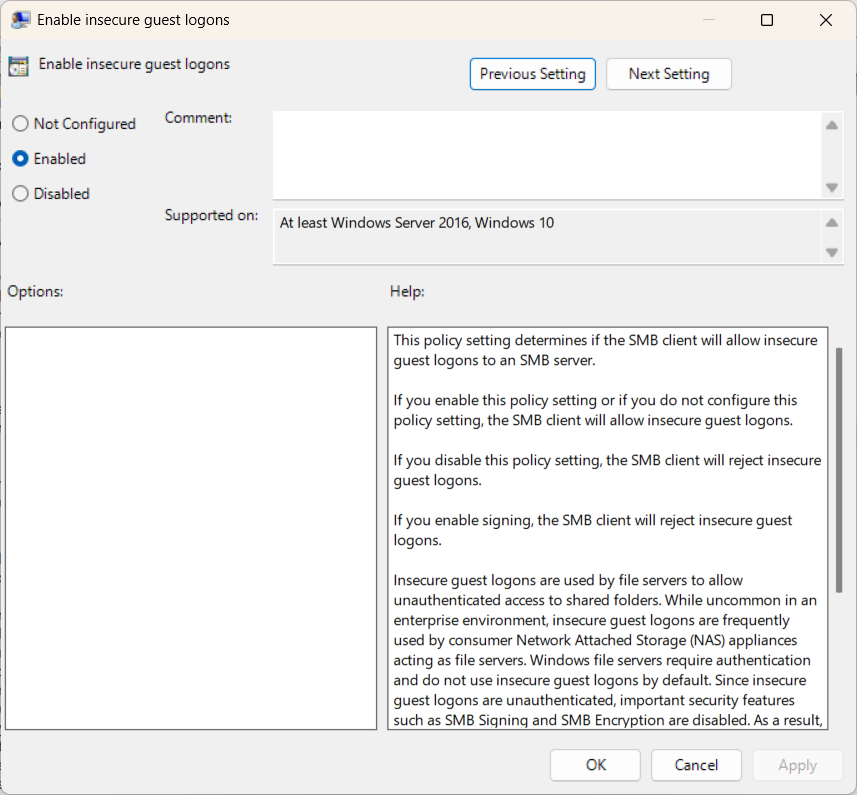Confirm changes with the OK button

click(595, 765)
